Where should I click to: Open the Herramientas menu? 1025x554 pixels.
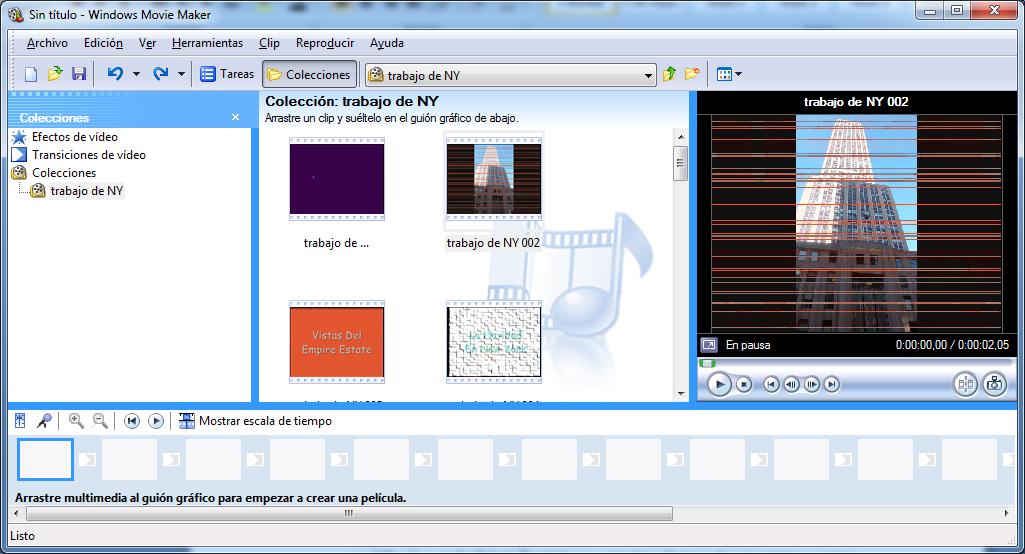[207, 43]
